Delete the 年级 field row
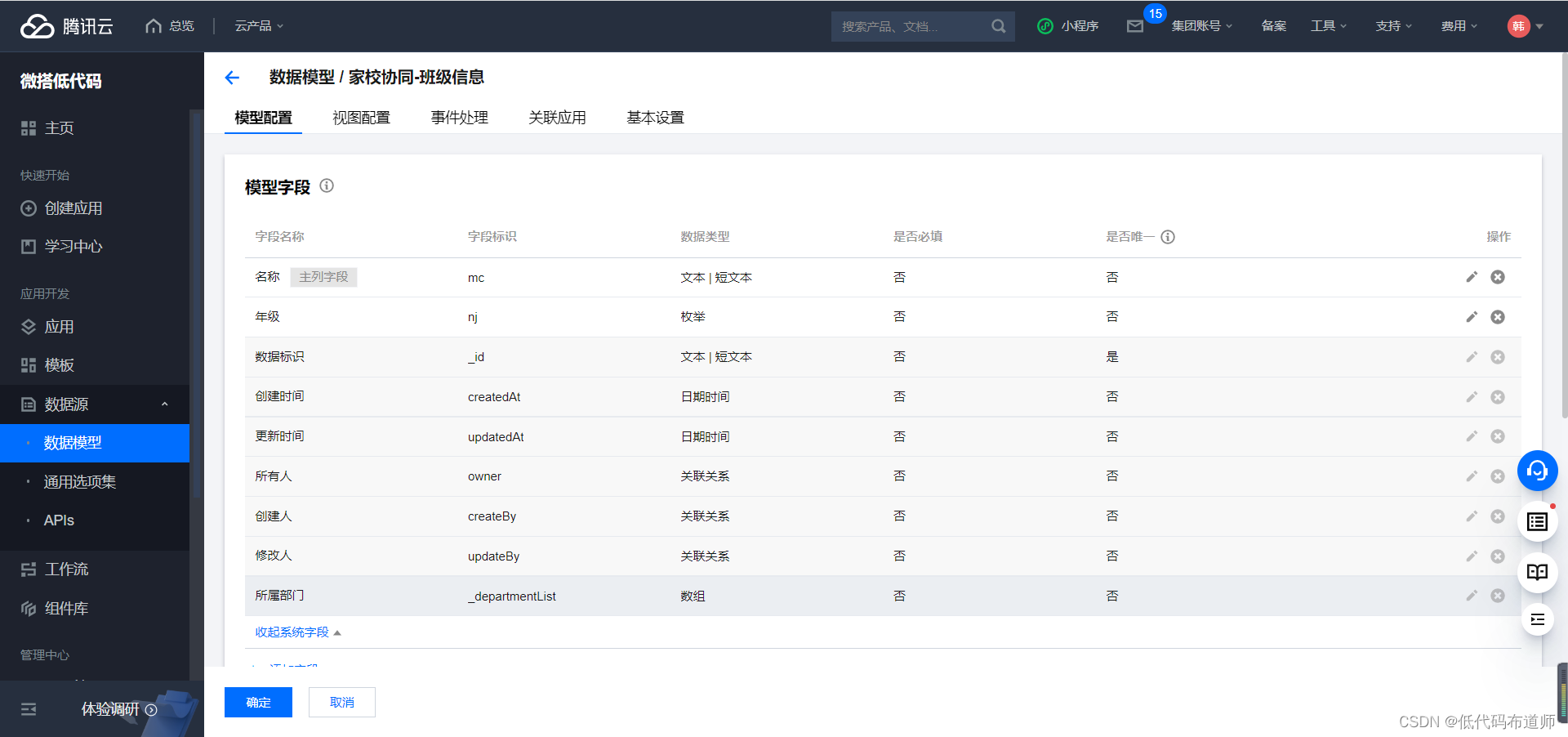Viewport: 1568px width, 737px height. (x=1498, y=317)
